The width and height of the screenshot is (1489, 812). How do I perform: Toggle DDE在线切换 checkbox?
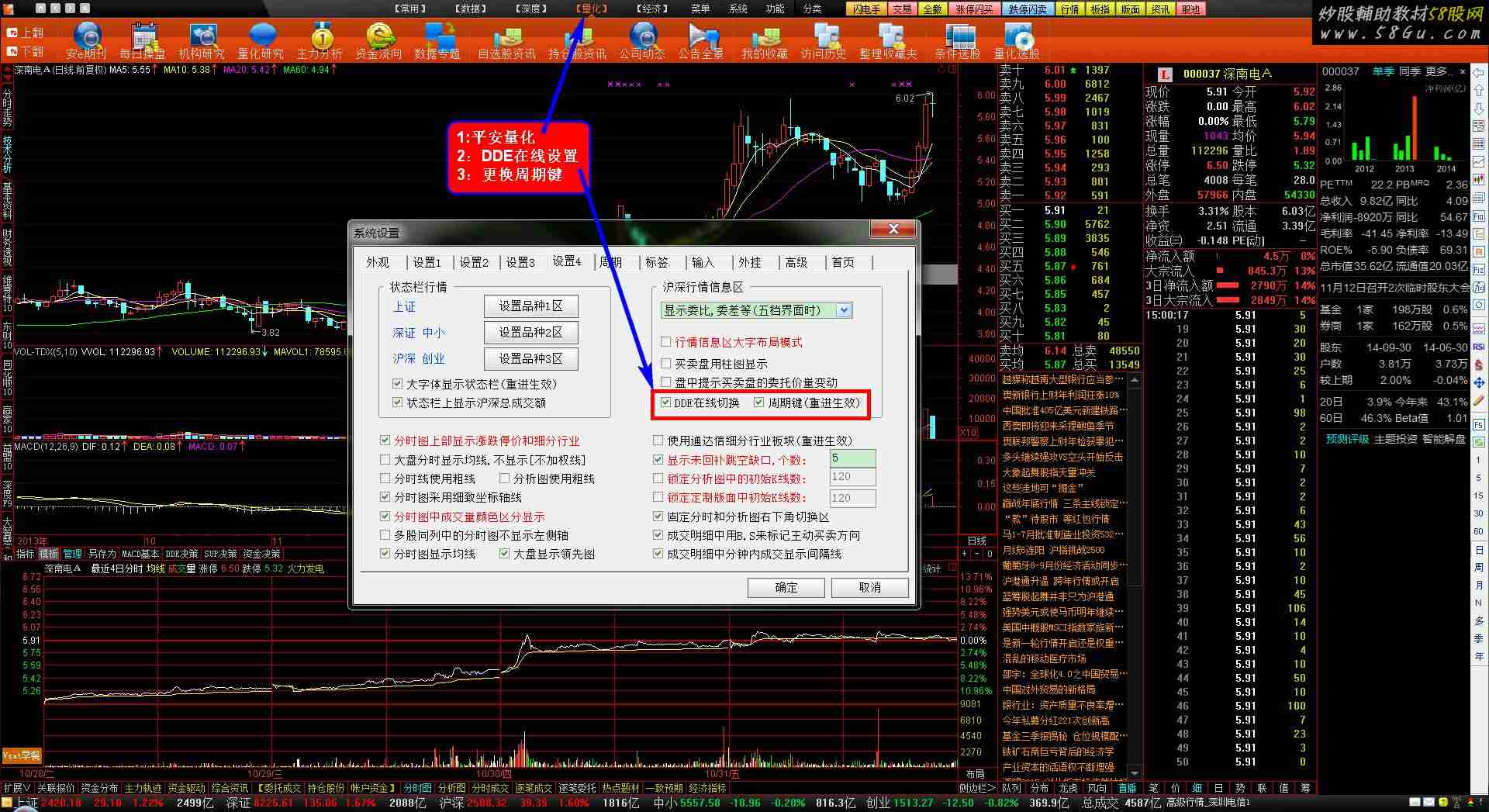666,403
